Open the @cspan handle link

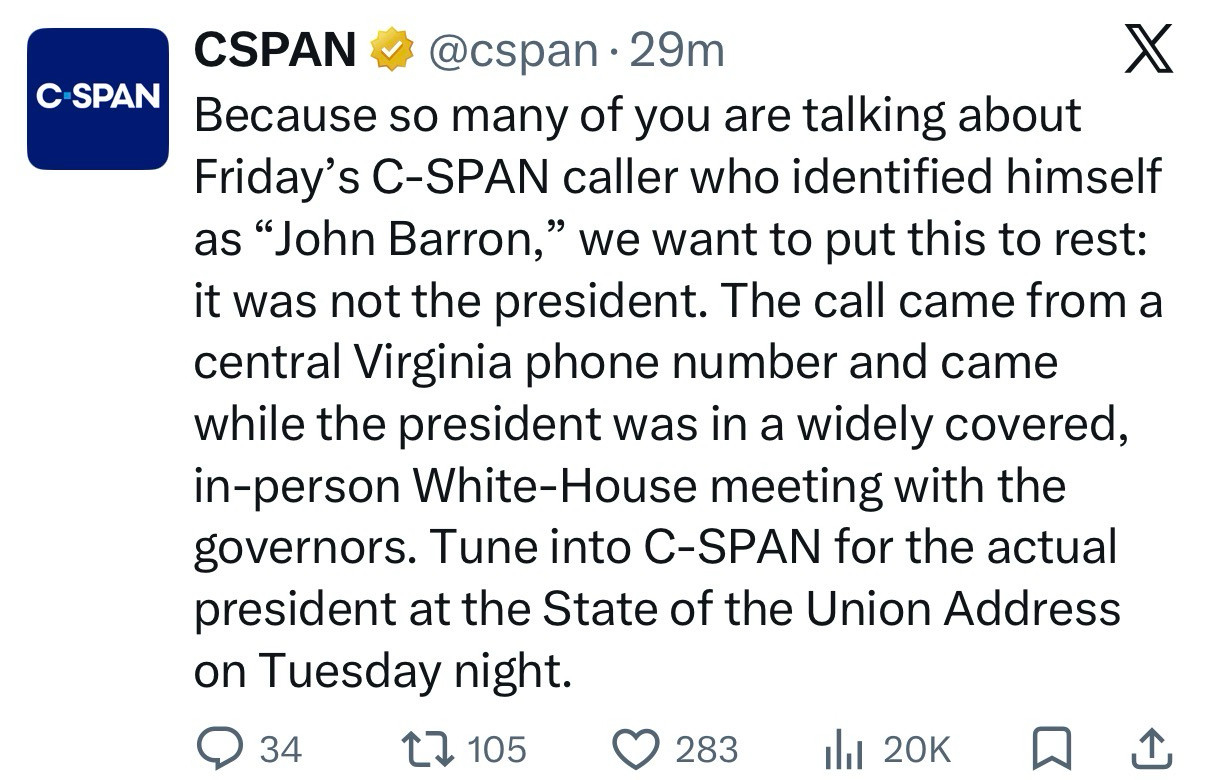pos(512,50)
